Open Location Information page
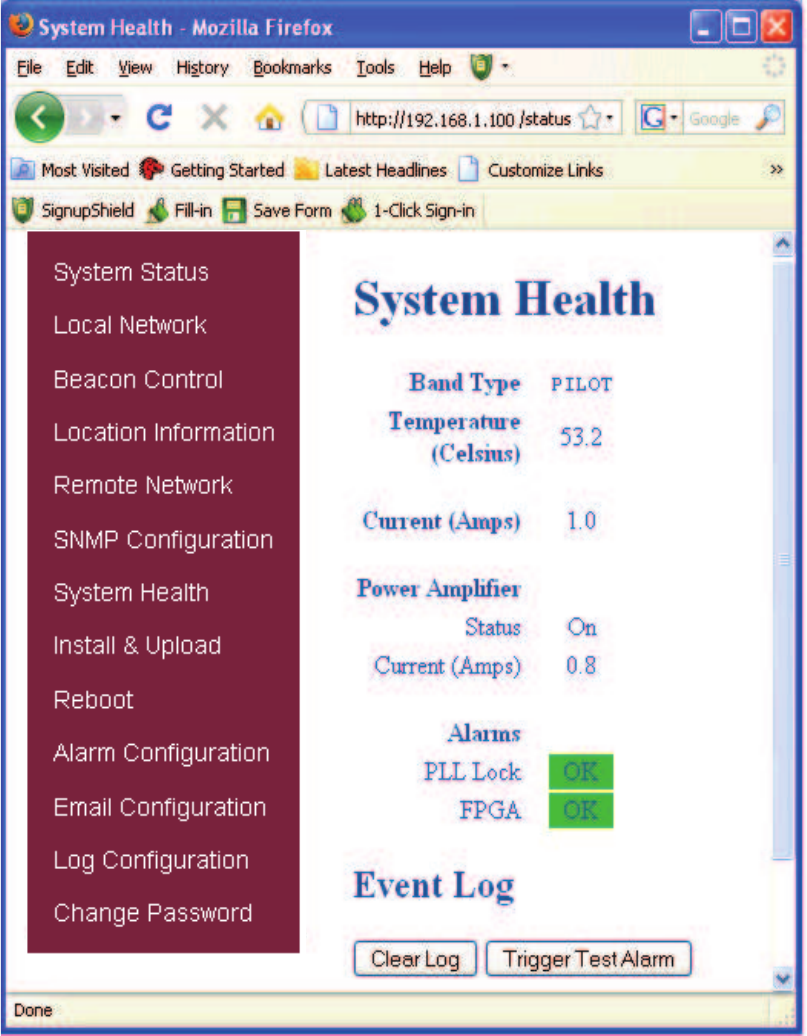The width and height of the screenshot is (807, 1036). point(164,432)
